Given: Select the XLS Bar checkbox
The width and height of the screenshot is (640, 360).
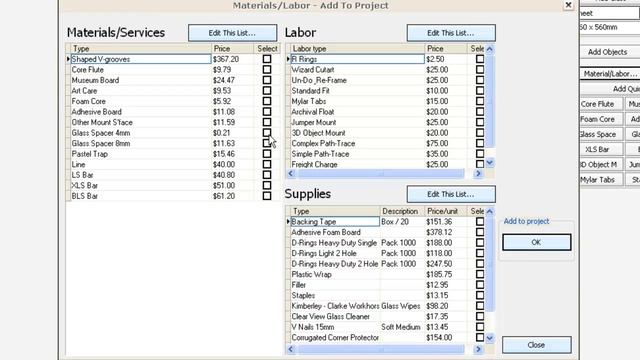Looking at the screenshot, I should coord(267,185).
